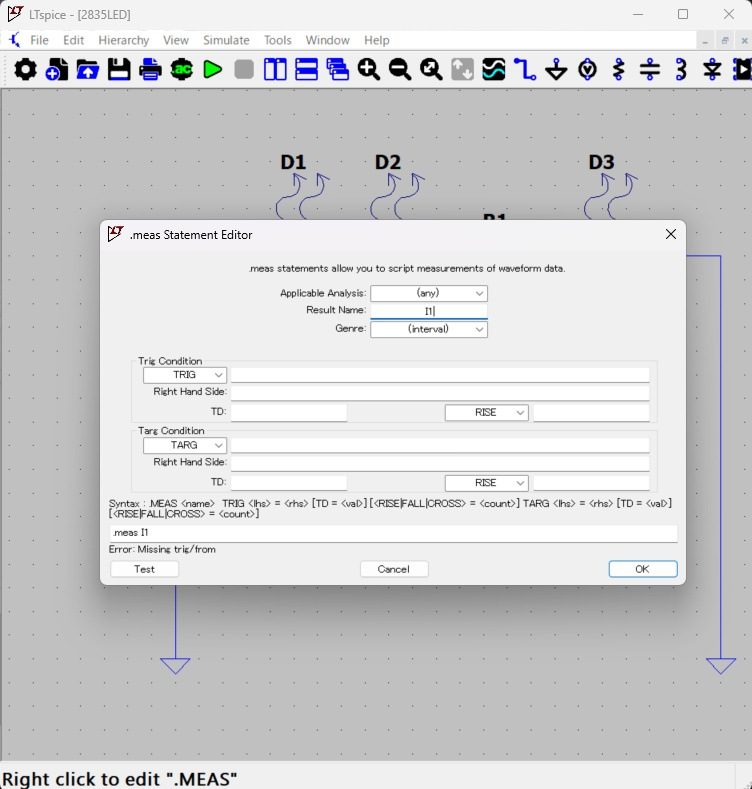752x789 pixels.
Task: Place a Diode component
Action: click(x=712, y=69)
